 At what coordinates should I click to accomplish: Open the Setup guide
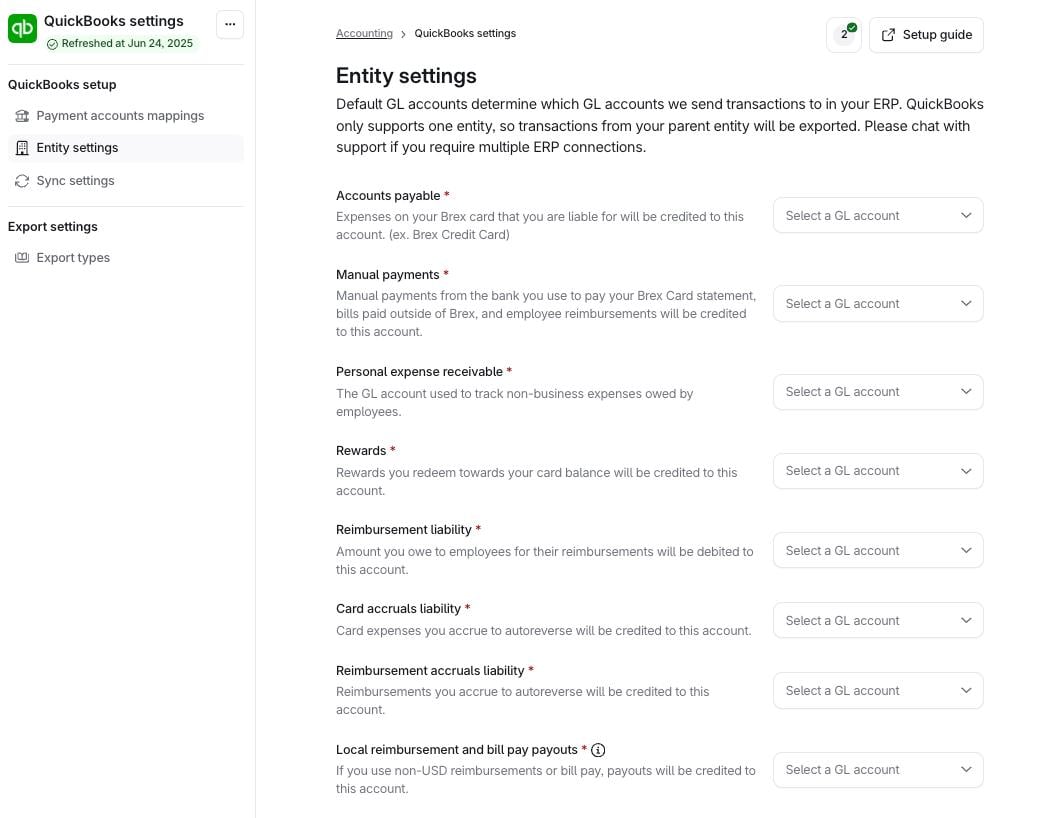[x=926, y=35]
